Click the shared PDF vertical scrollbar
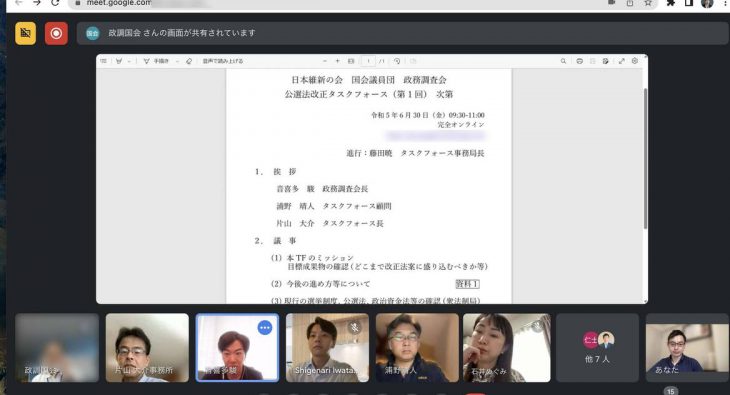The width and height of the screenshot is (730, 395). click(x=645, y=158)
